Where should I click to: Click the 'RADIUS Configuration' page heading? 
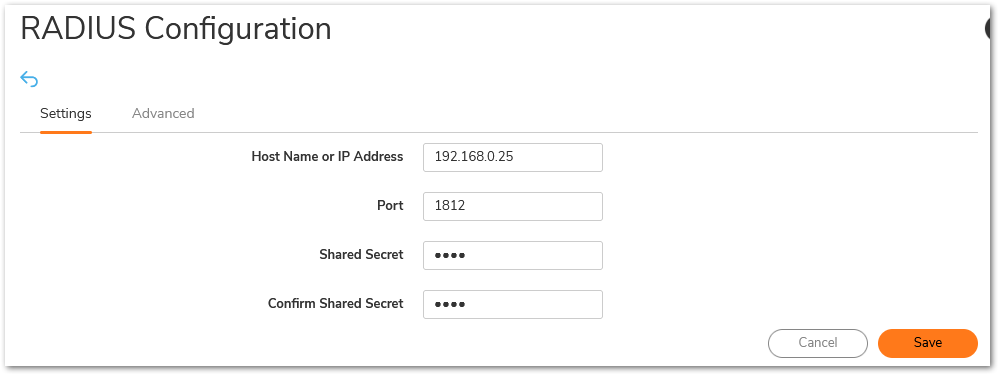[176, 29]
